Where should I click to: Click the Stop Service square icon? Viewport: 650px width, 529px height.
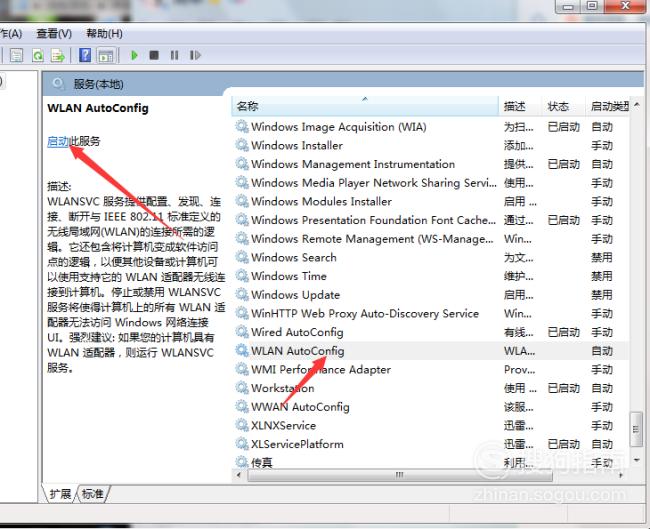coord(154,55)
